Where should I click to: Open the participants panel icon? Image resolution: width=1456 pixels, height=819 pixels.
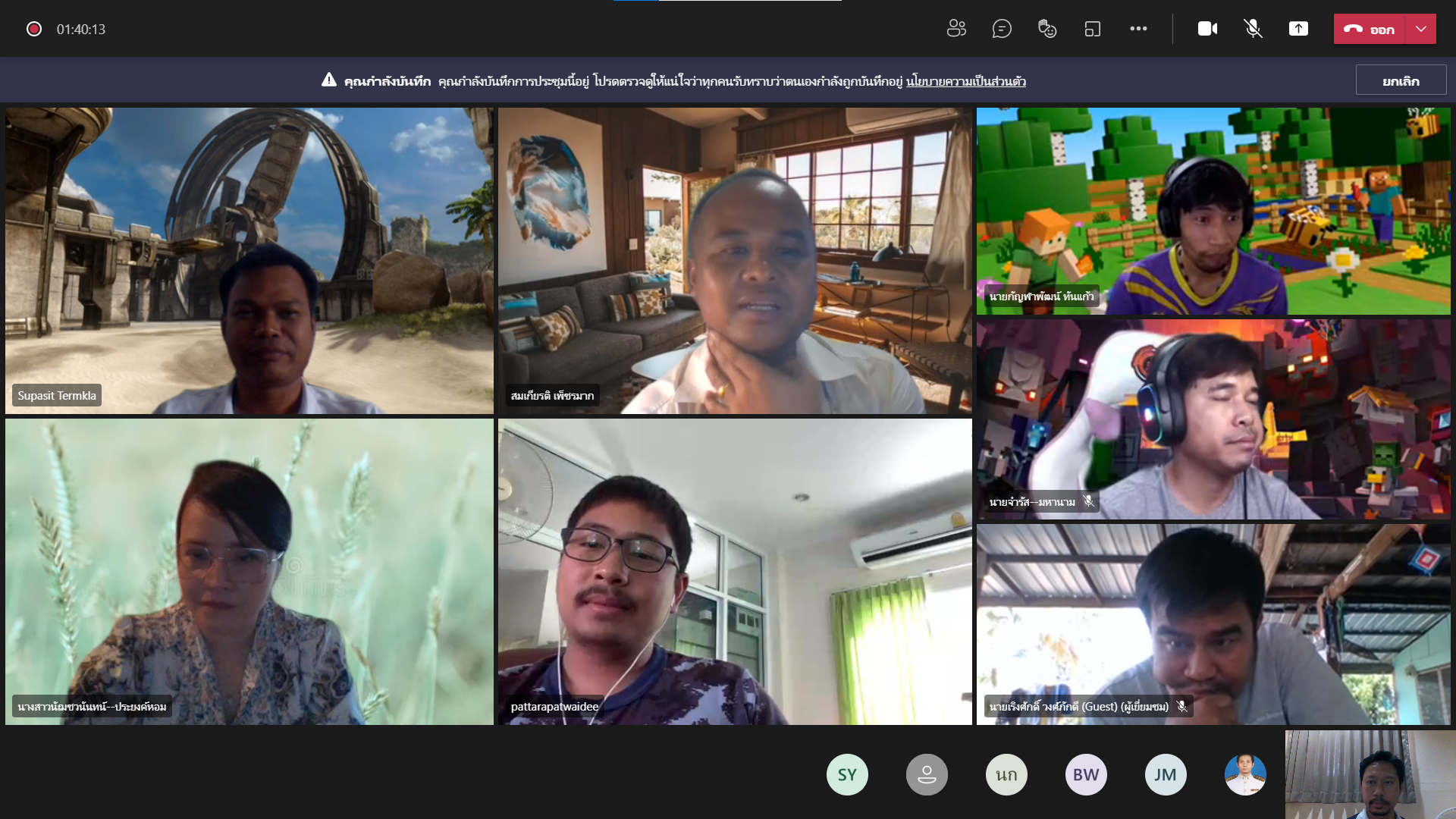(956, 29)
